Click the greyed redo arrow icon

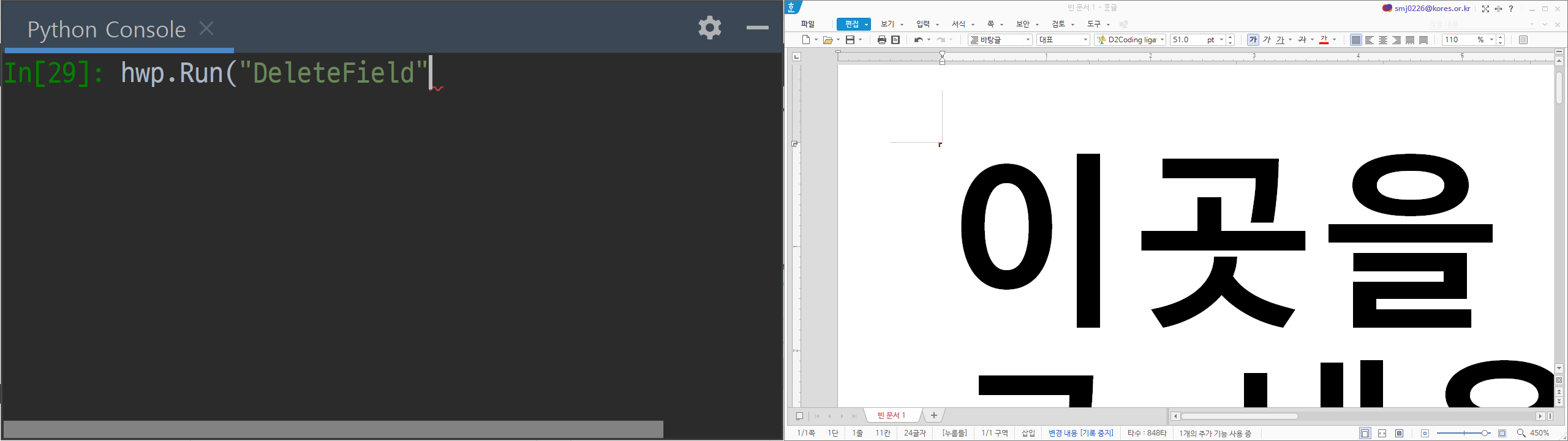(x=941, y=40)
